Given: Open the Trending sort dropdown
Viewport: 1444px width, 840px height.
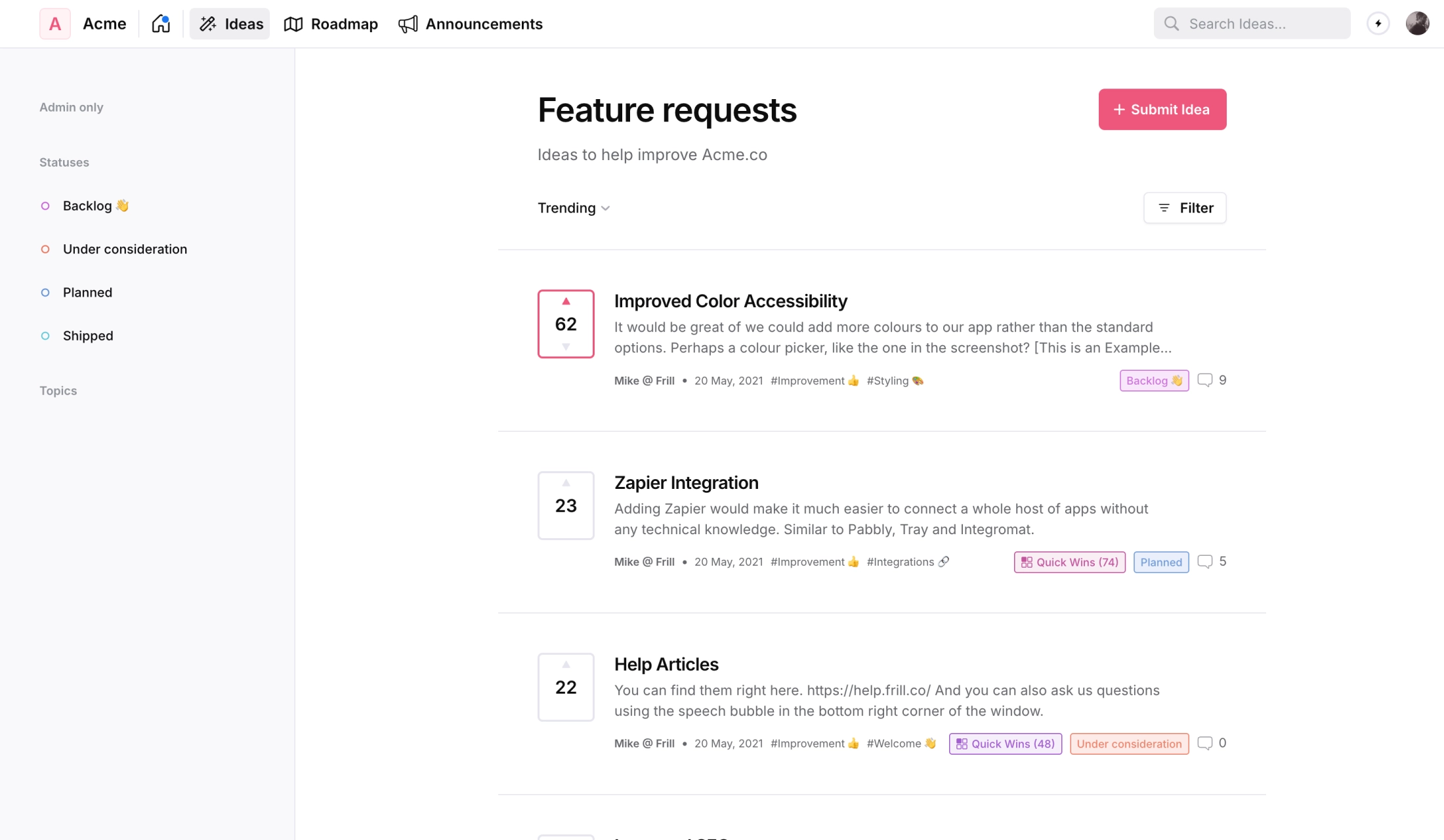Looking at the screenshot, I should pyautogui.click(x=574, y=208).
